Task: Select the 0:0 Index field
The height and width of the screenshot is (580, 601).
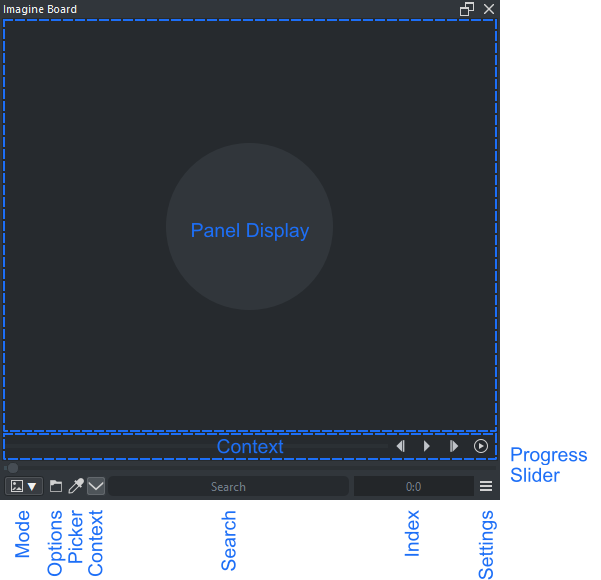Action: (413, 486)
